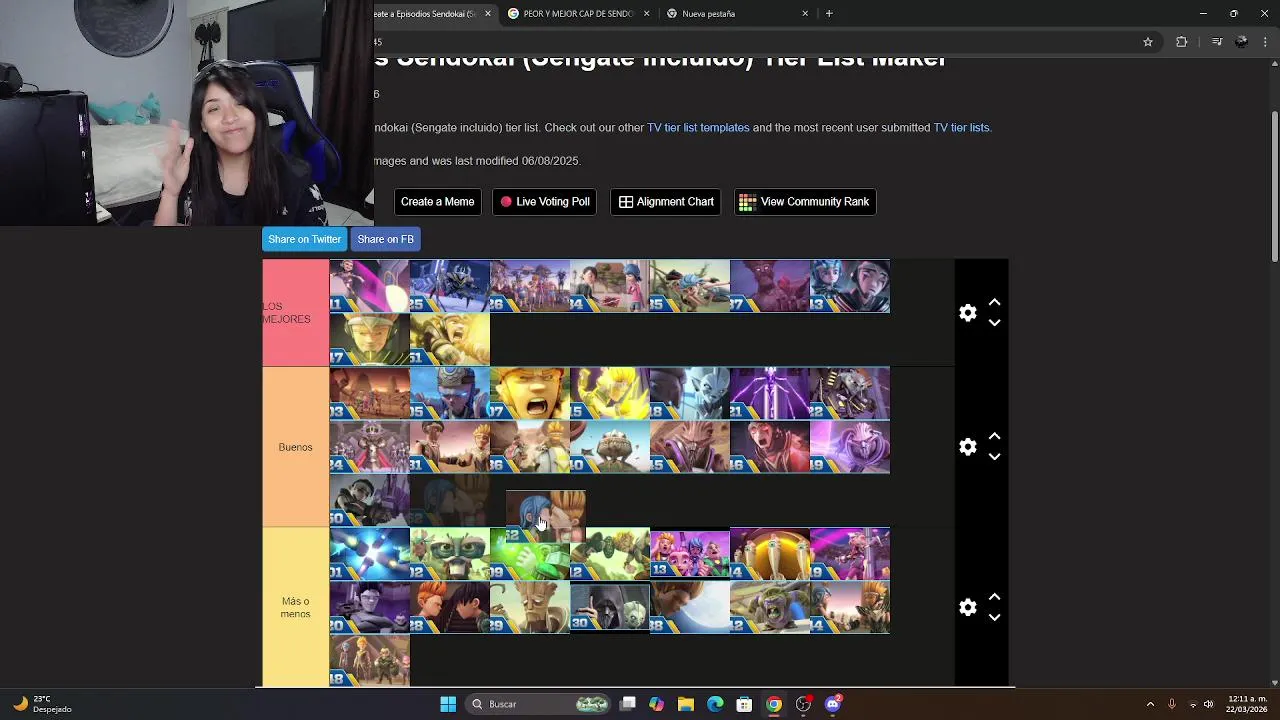Show hidden system tray icons chevron
Image resolution: width=1280 pixels, height=720 pixels.
tap(1150, 704)
